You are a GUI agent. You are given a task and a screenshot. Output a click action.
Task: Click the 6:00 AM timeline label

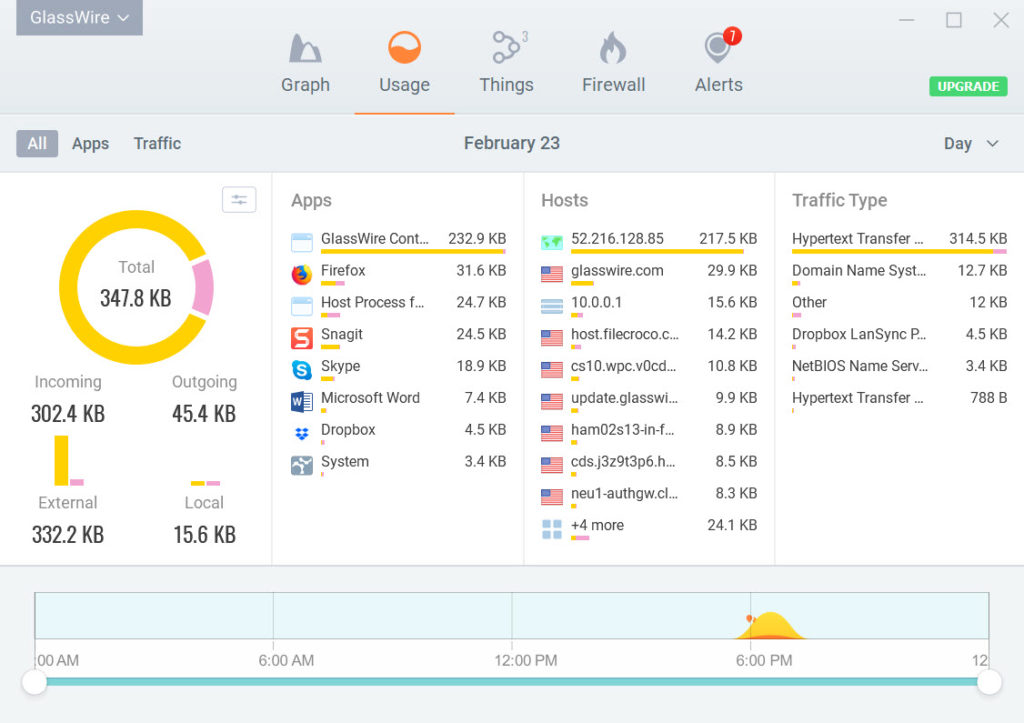286,660
